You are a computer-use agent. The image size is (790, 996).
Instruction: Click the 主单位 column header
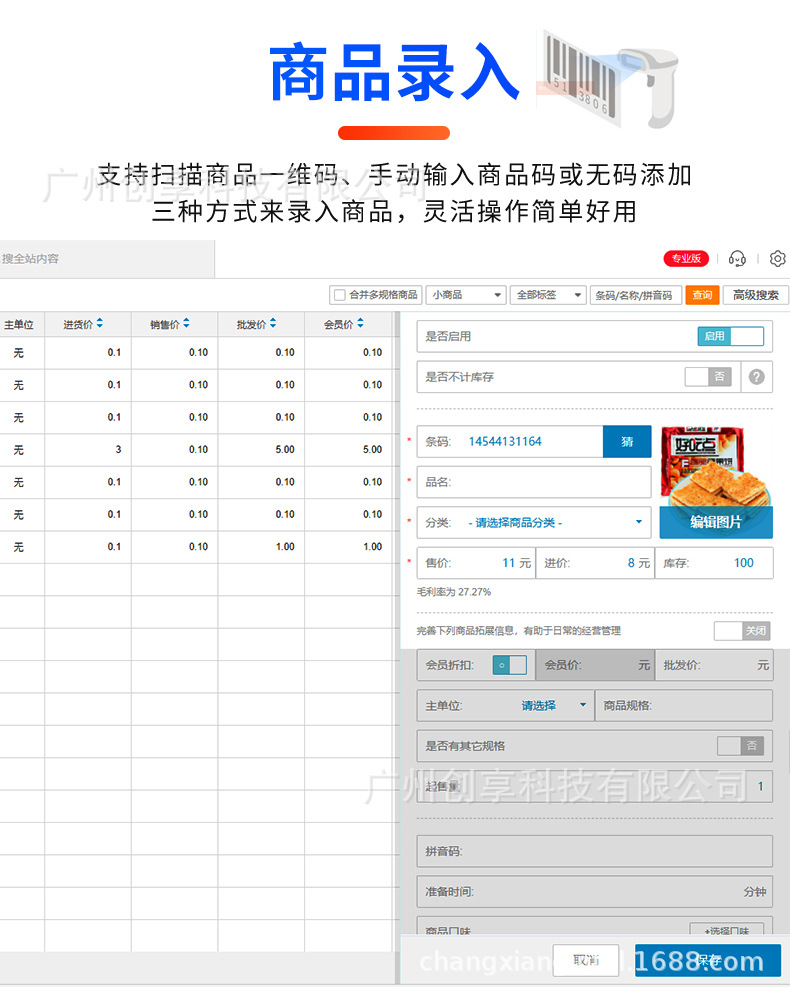19,325
